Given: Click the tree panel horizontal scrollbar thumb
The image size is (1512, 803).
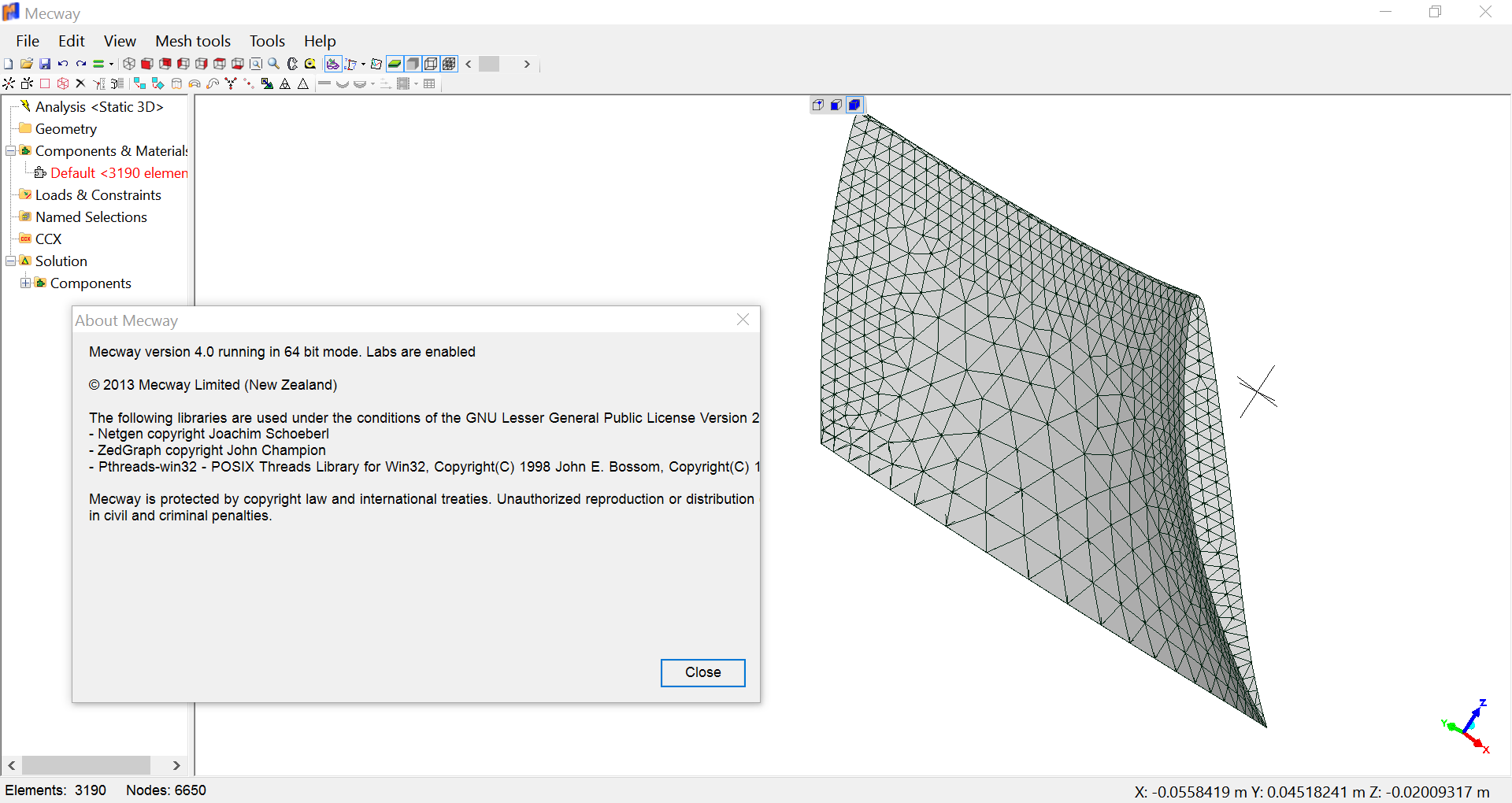Looking at the screenshot, I should point(87,765).
